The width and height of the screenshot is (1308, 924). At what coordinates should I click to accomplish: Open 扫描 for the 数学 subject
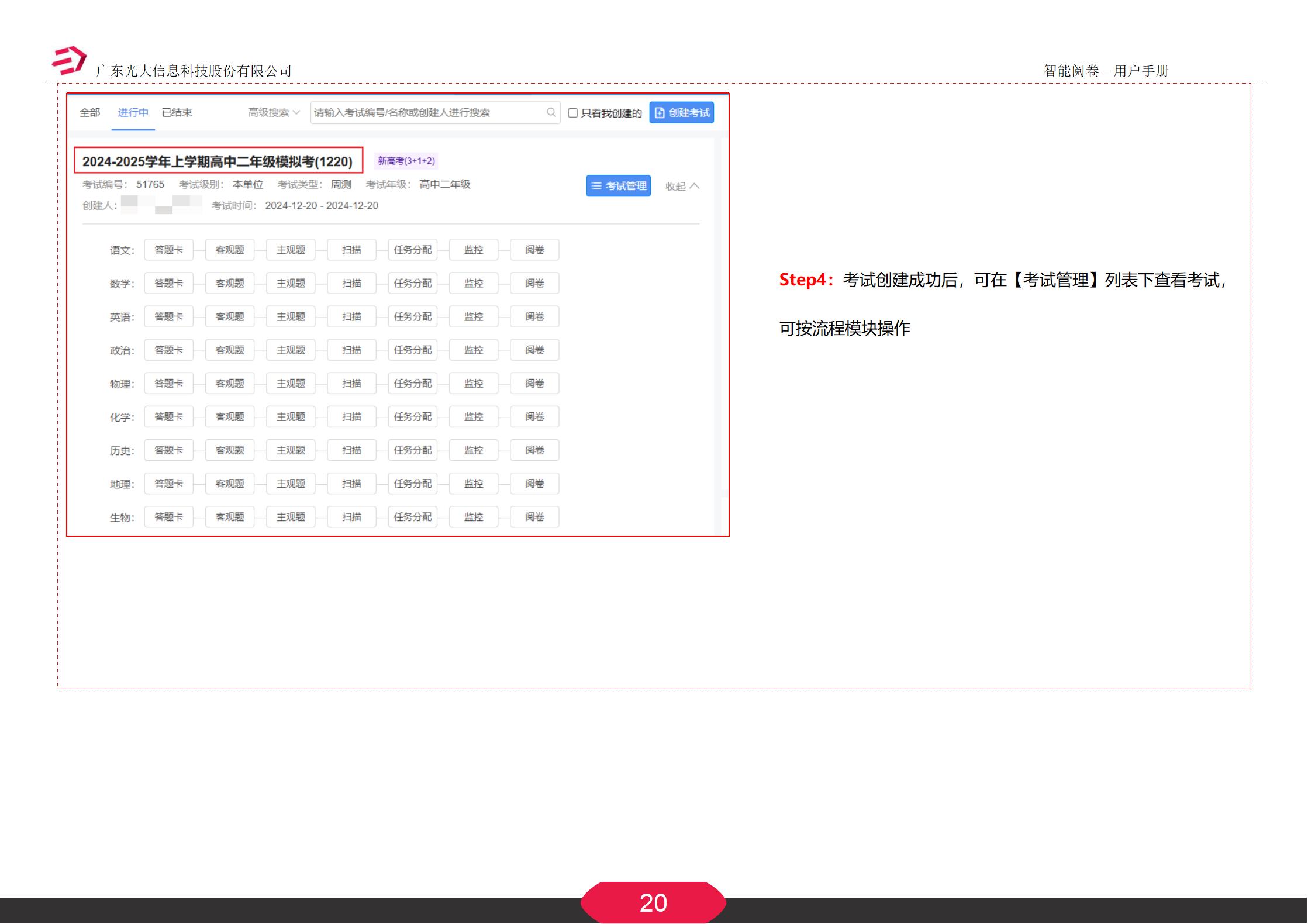click(x=351, y=283)
